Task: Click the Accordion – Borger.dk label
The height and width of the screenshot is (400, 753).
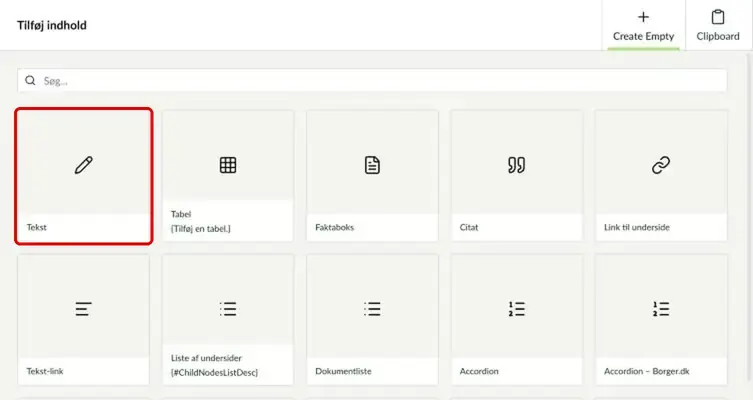Action: (647, 371)
